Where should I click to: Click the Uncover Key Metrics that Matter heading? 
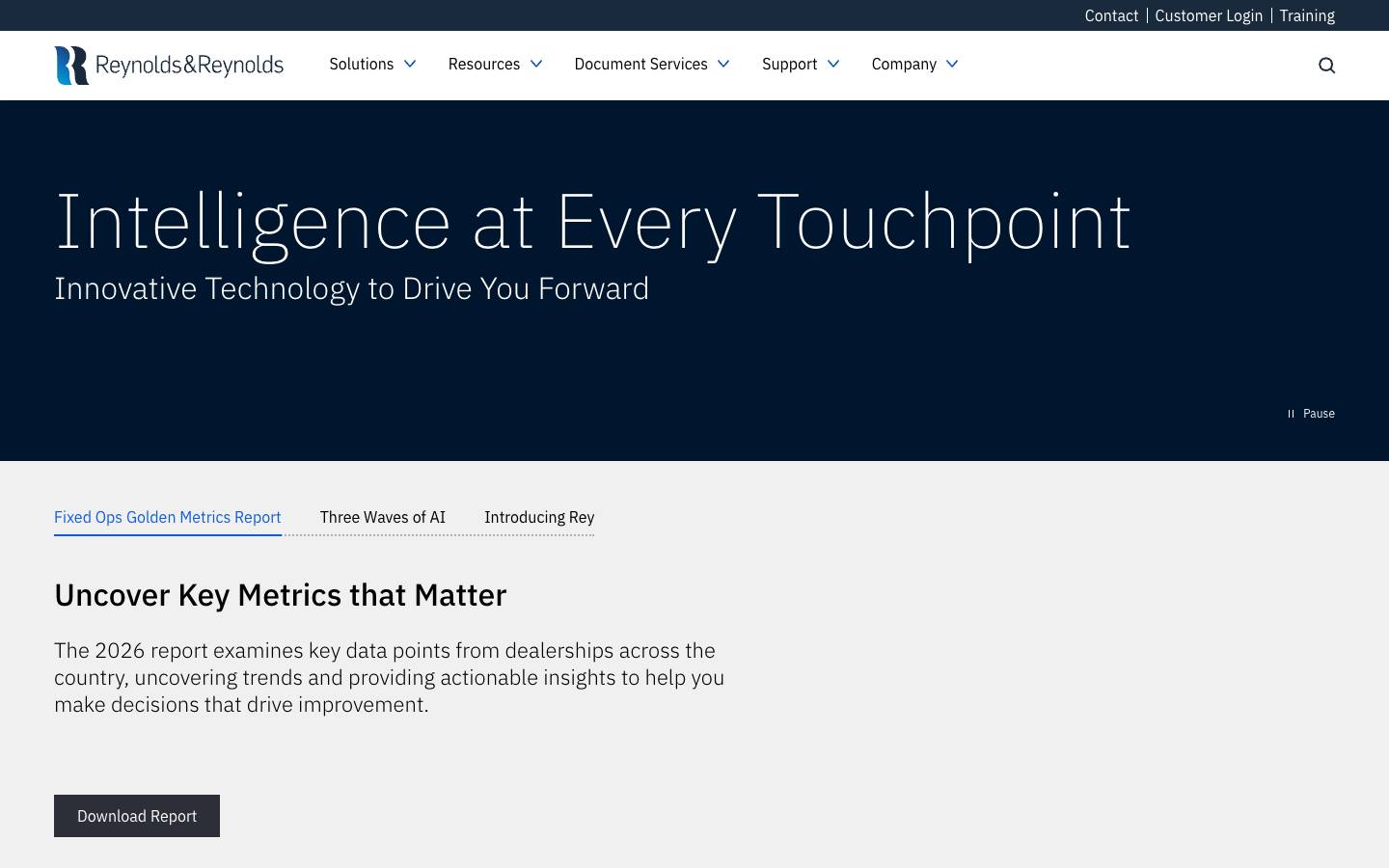coord(280,595)
